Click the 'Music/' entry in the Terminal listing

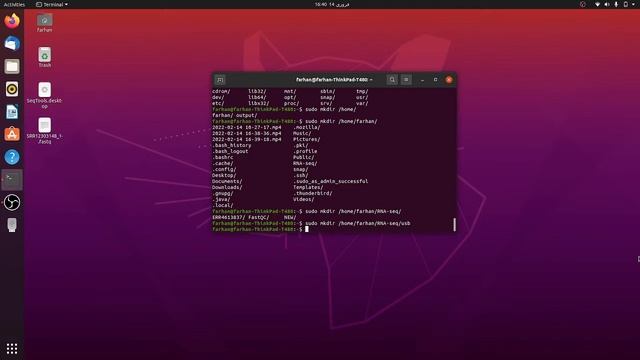[x=302, y=133]
